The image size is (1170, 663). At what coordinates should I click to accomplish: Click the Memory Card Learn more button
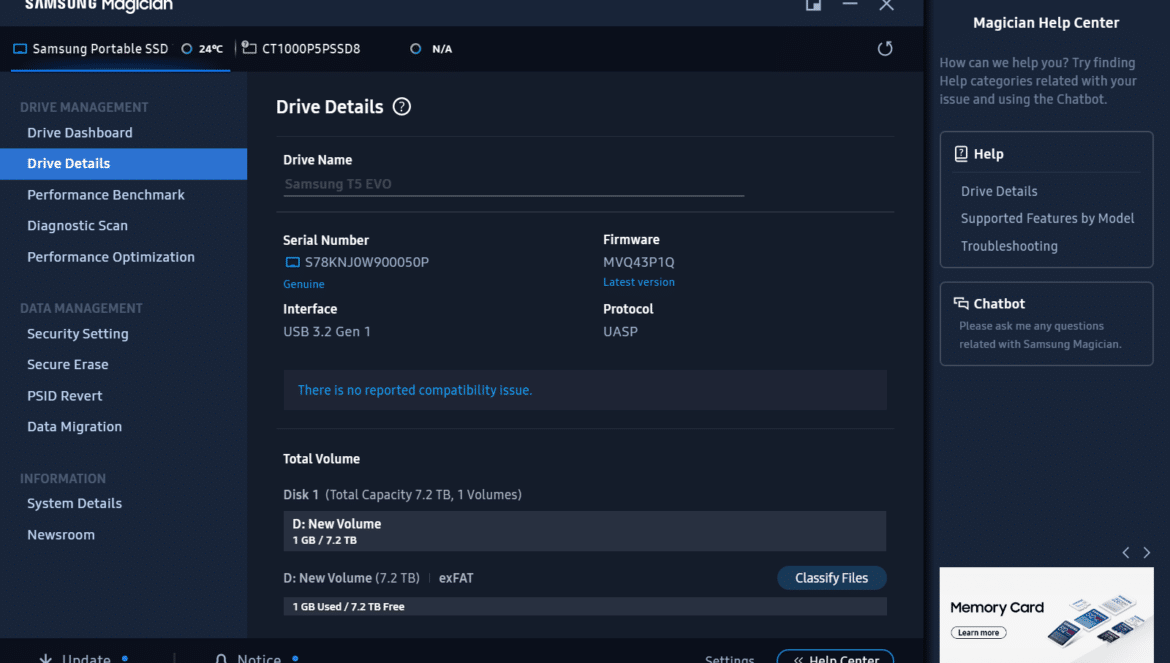point(978,632)
